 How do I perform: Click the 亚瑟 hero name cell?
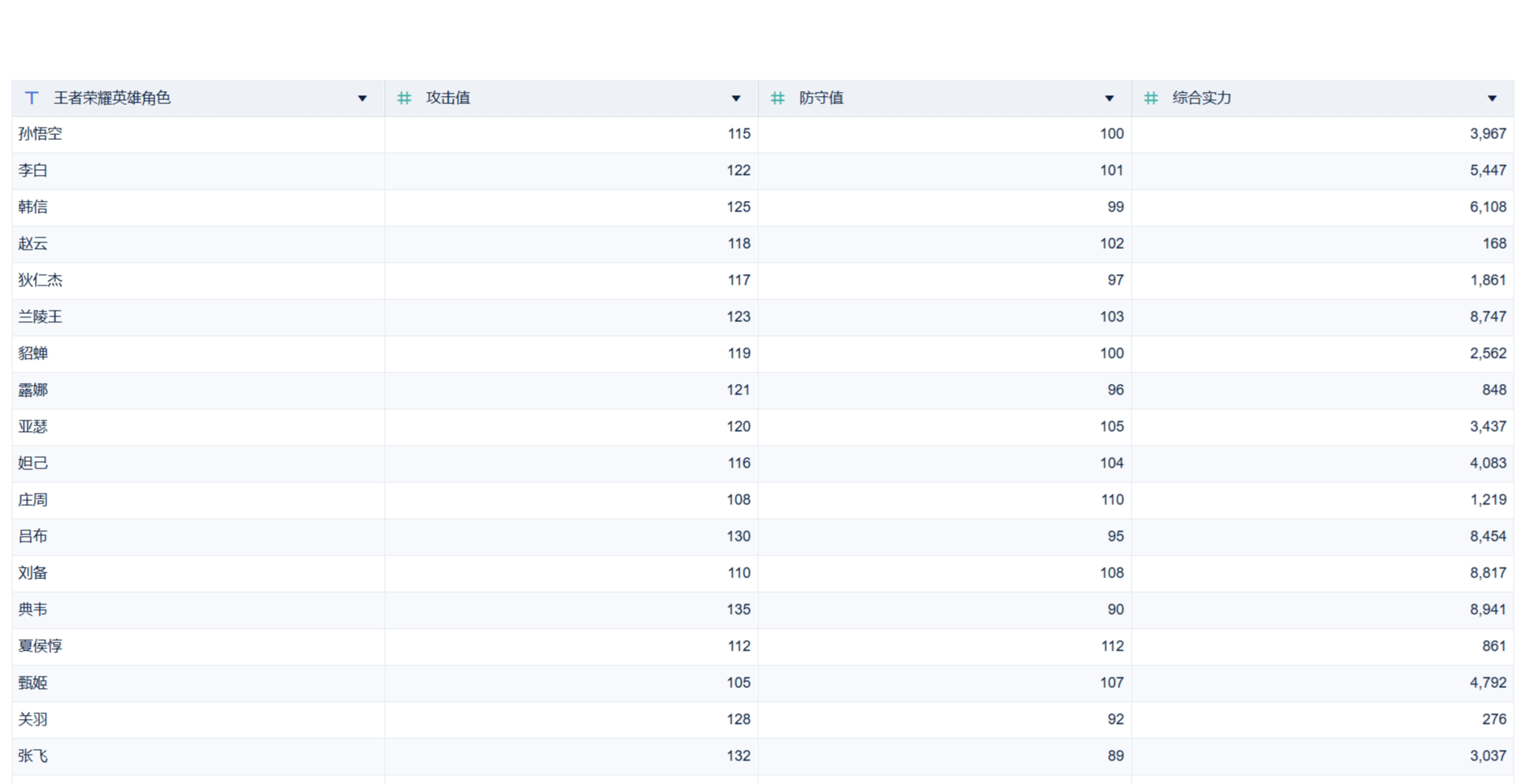pyautogui.click(x=198, y=427)
